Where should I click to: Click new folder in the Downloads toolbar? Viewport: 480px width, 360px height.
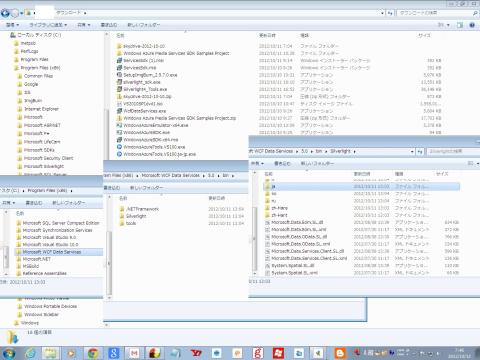coord(143,25)
